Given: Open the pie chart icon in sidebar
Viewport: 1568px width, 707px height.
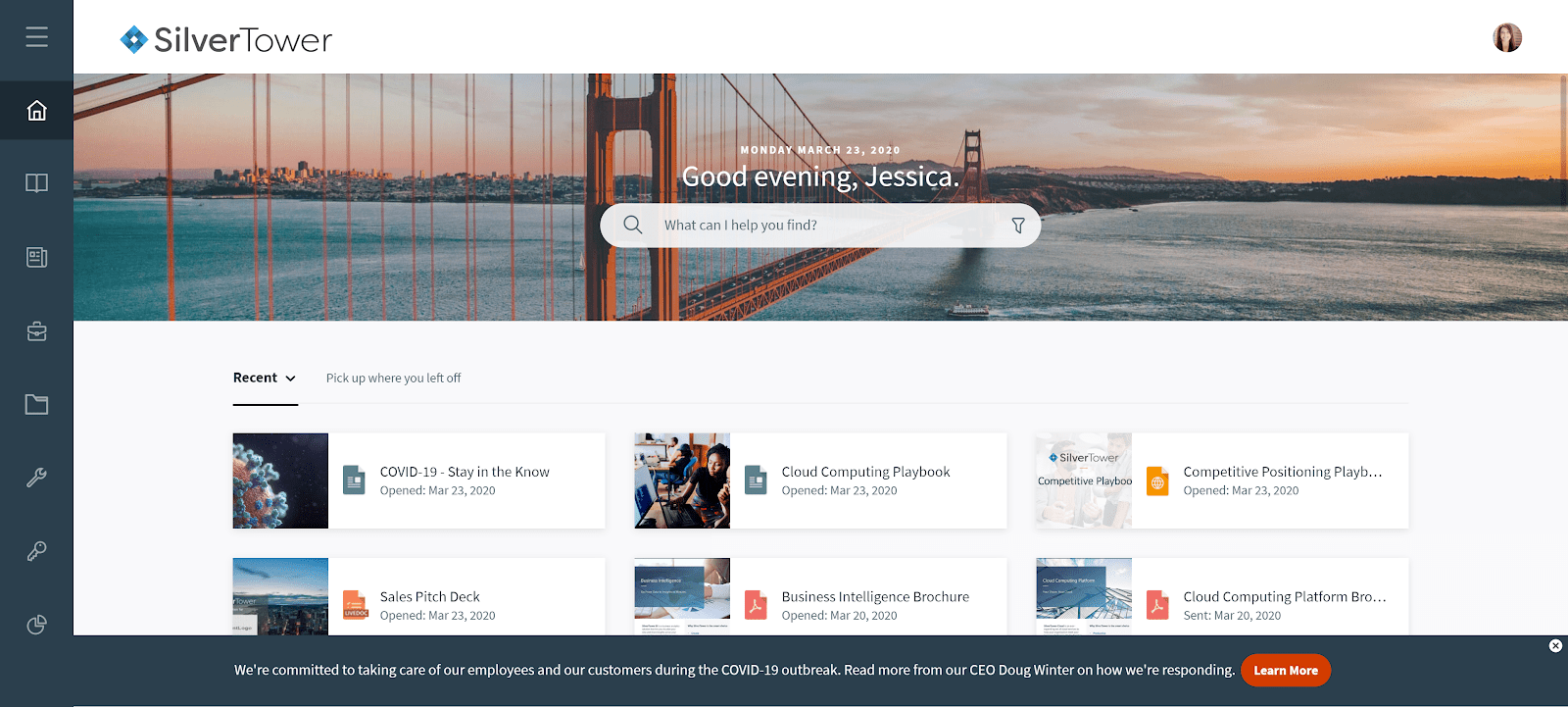Looking at the screenshot, I should [x=36, y=625].
